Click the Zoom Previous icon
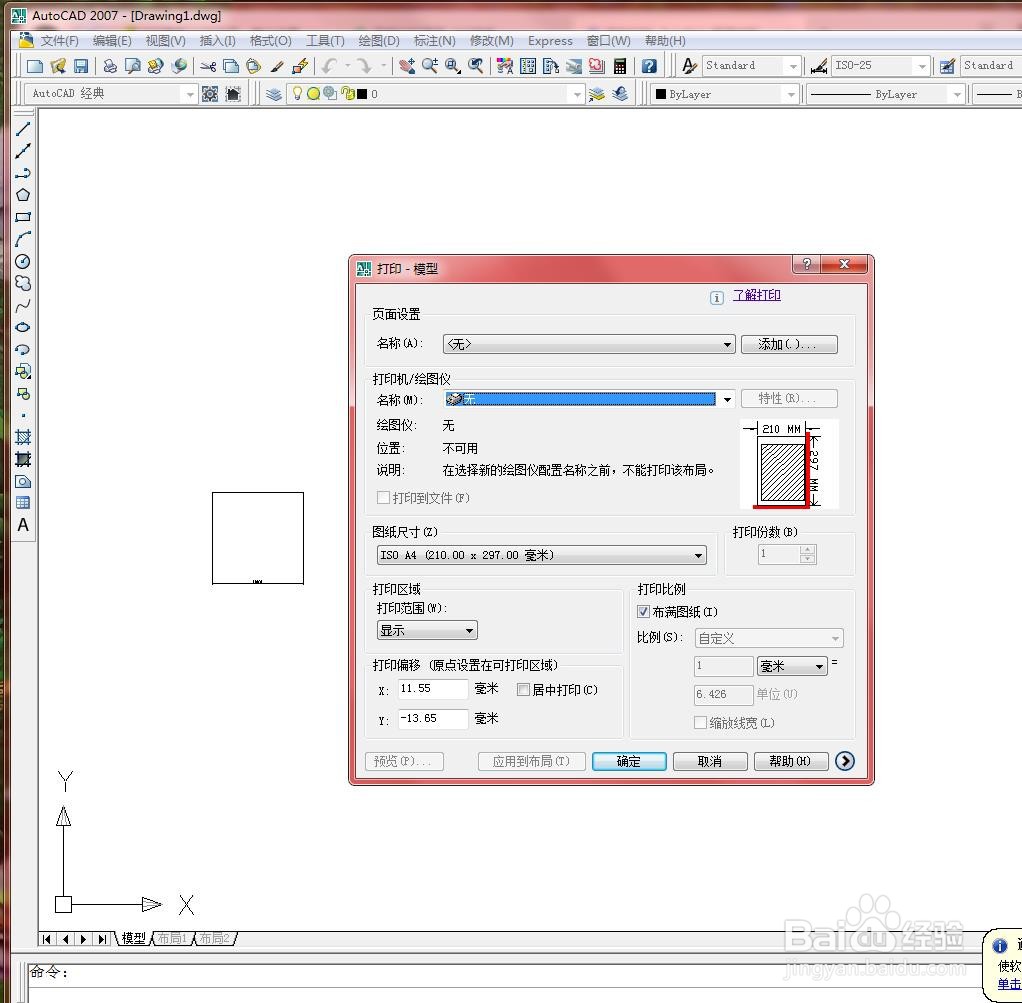1022x1003 pixels. click(476, 66)
